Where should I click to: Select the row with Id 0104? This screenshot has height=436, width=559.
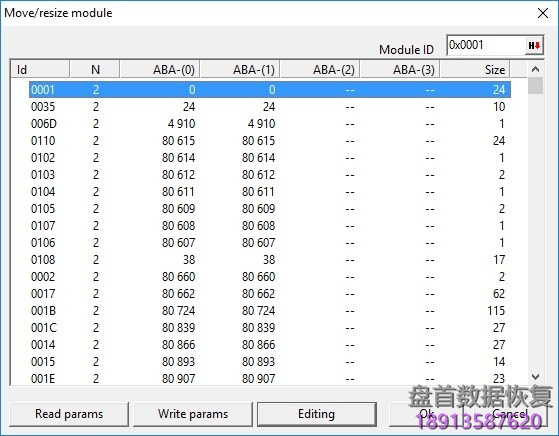tap(270, 192)
